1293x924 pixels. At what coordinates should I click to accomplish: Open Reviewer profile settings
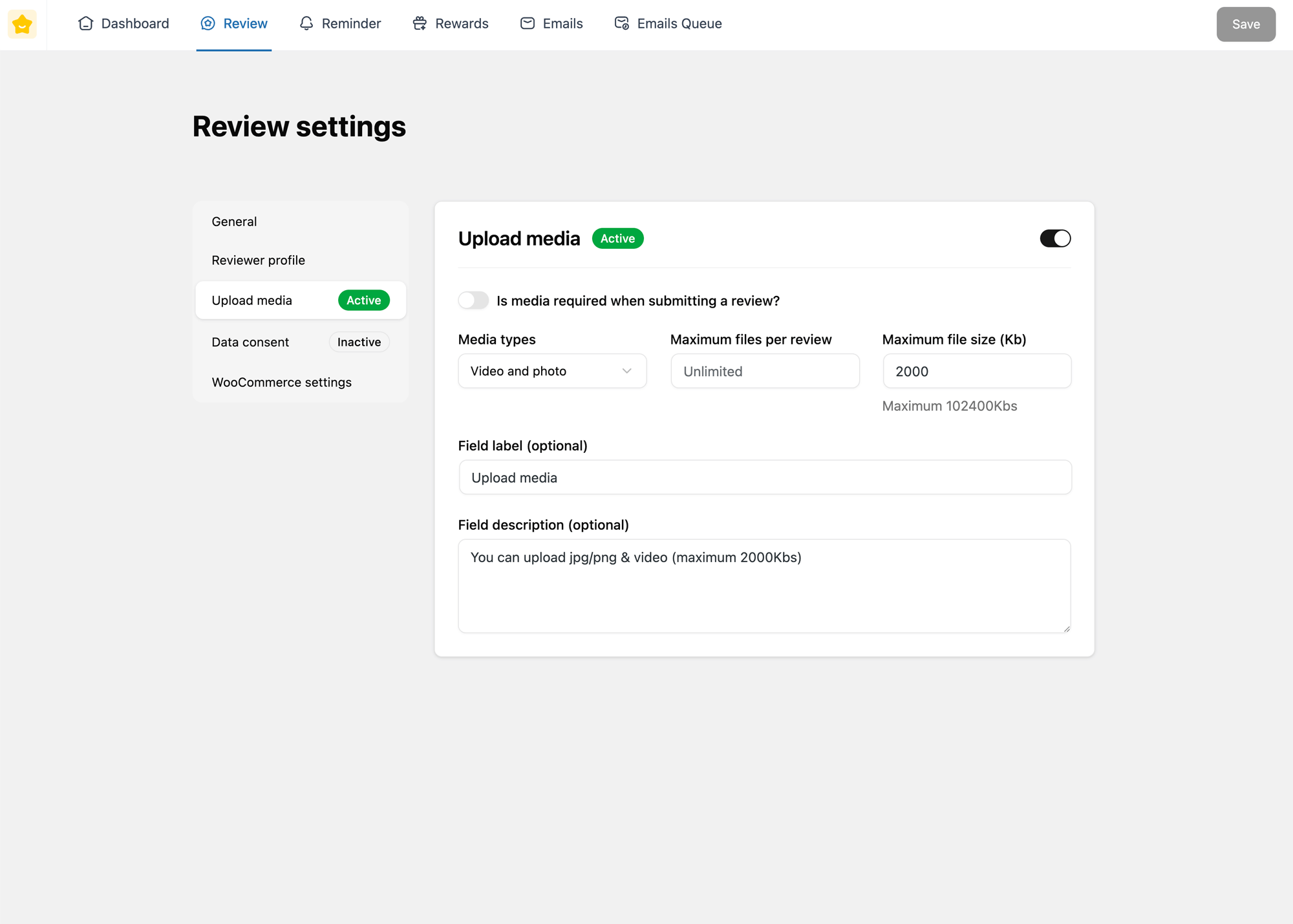pyautogui.click(x=258, y=260)
